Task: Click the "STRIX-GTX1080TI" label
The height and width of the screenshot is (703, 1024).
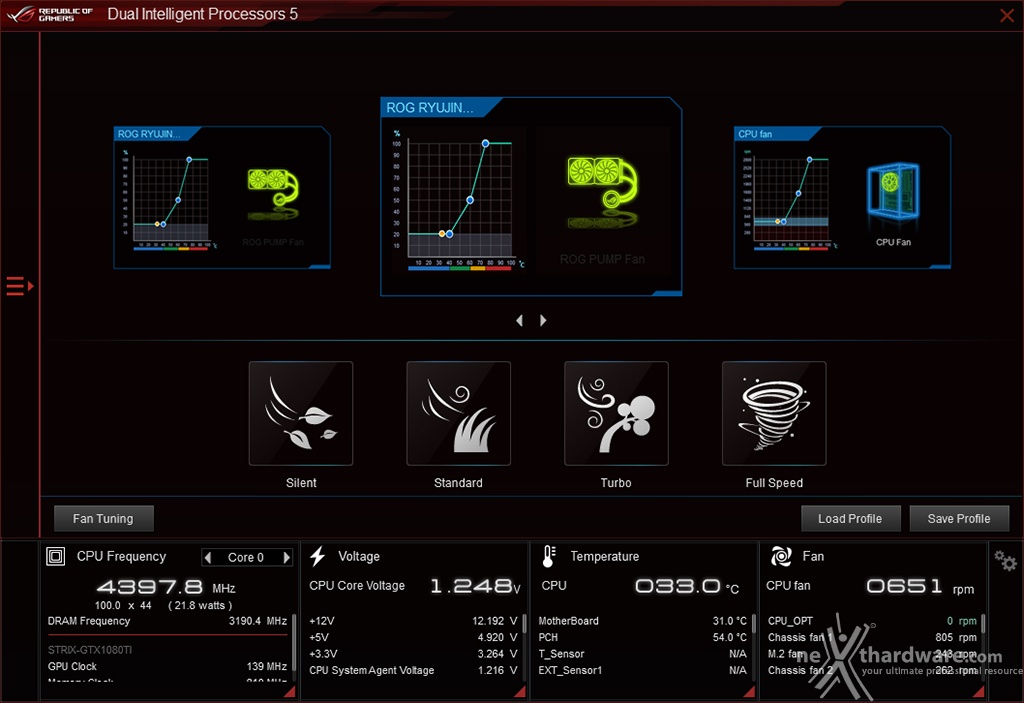Action: [x=90, y=650]
